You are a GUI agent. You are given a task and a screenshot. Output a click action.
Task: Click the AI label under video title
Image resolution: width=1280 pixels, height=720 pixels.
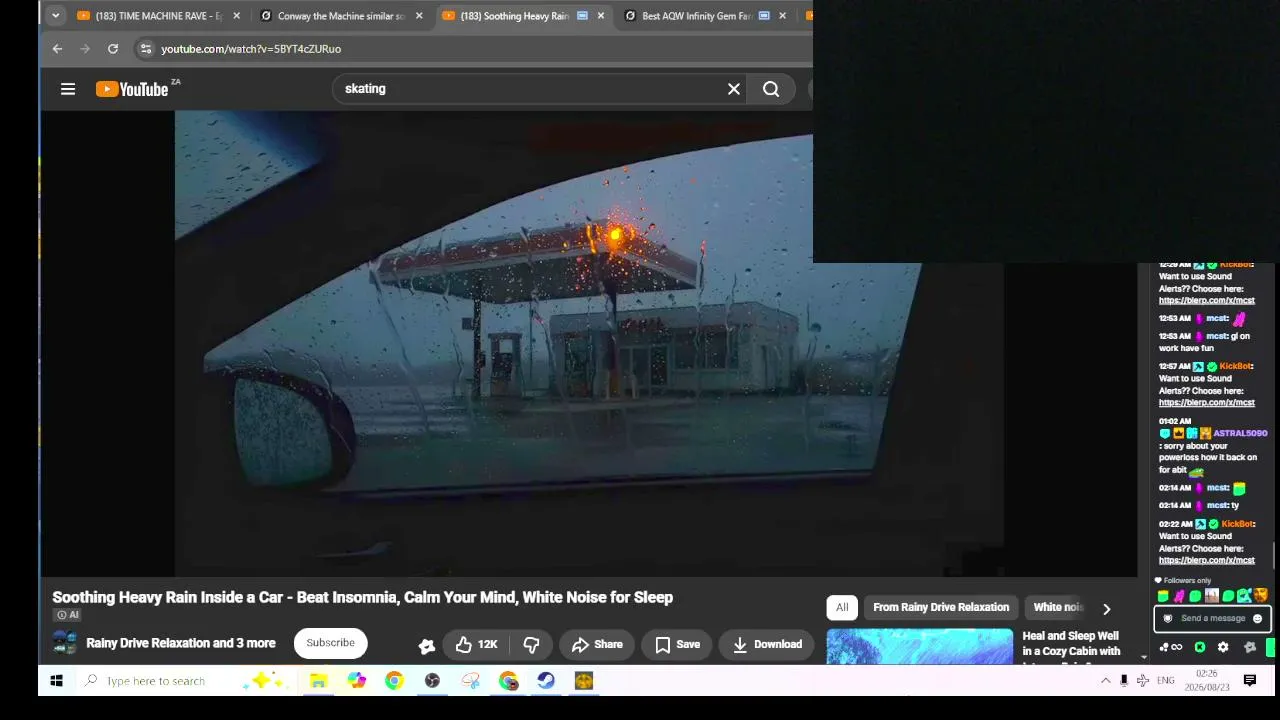coord(67,615)
